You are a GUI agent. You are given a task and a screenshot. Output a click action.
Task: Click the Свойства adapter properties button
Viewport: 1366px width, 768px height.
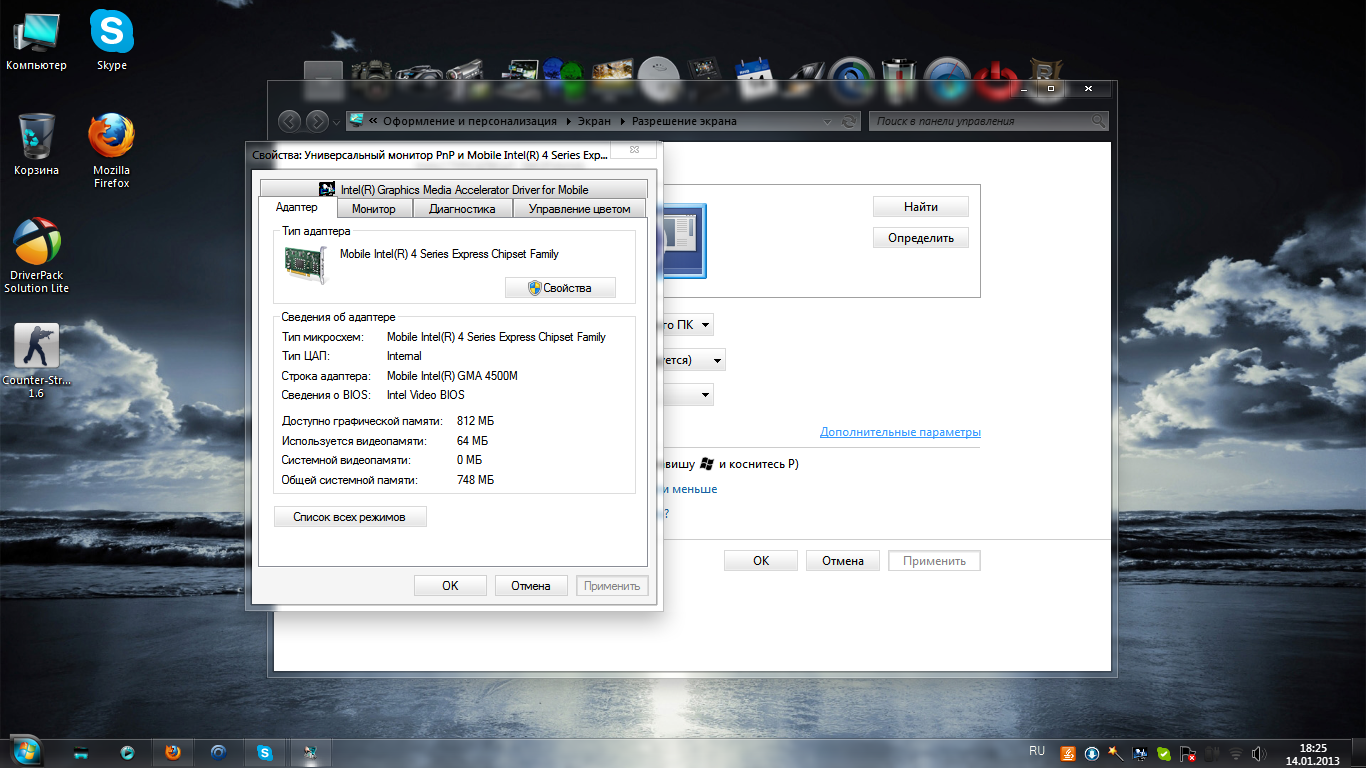pyautogui.click(x=560, y=288)
